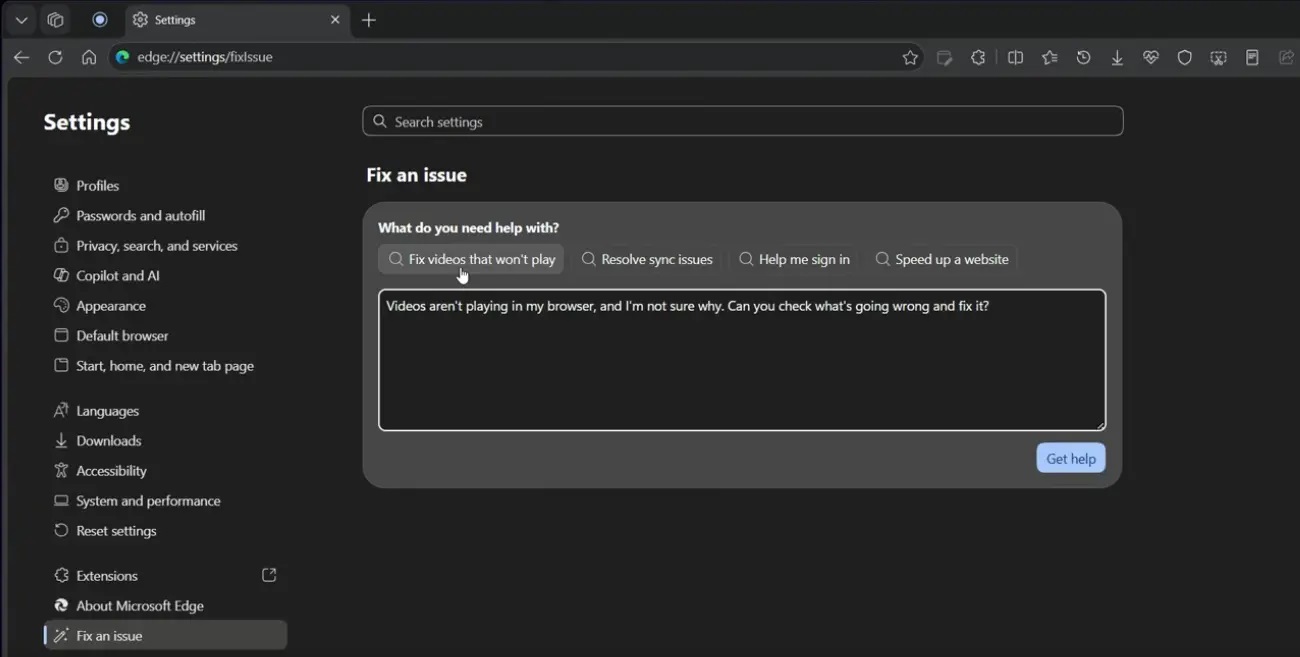Click the page-edit icon beside favorites star
Image resolution: width=1300 pixels, height=657 pixels.
coord(944,58)
